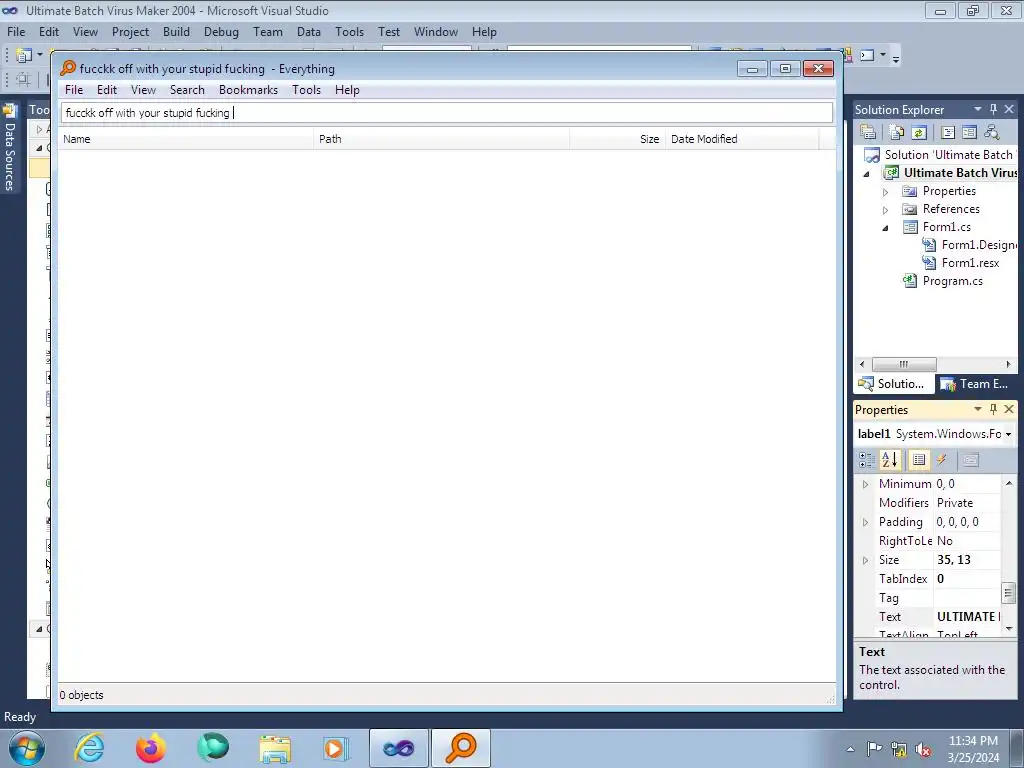Viewport: 1024px width, 768px height.
Task: Switch to Solution Explorer bottom tab
Action: pos(892,384)
